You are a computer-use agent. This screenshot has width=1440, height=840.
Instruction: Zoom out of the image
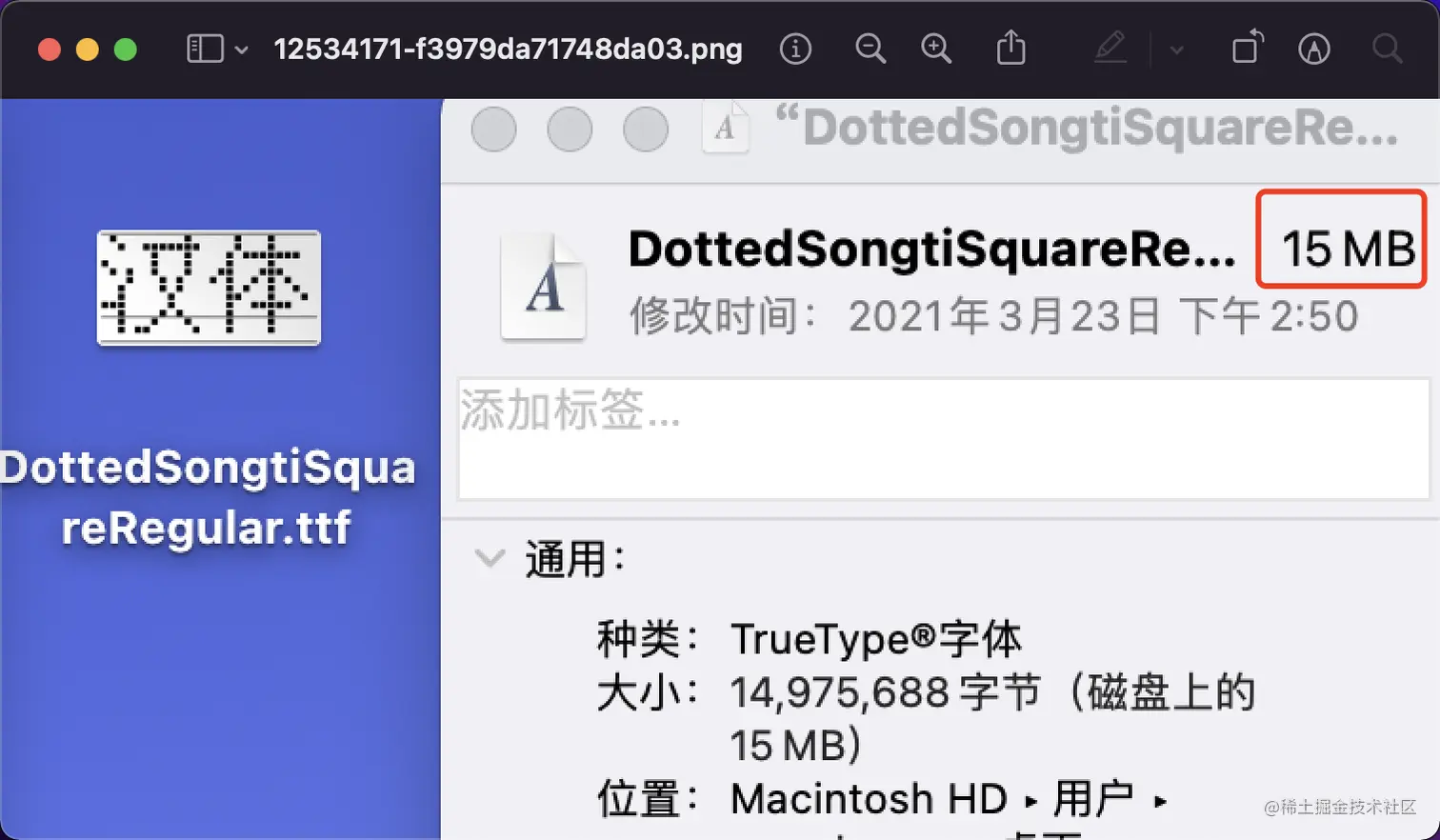click(870, 49)
